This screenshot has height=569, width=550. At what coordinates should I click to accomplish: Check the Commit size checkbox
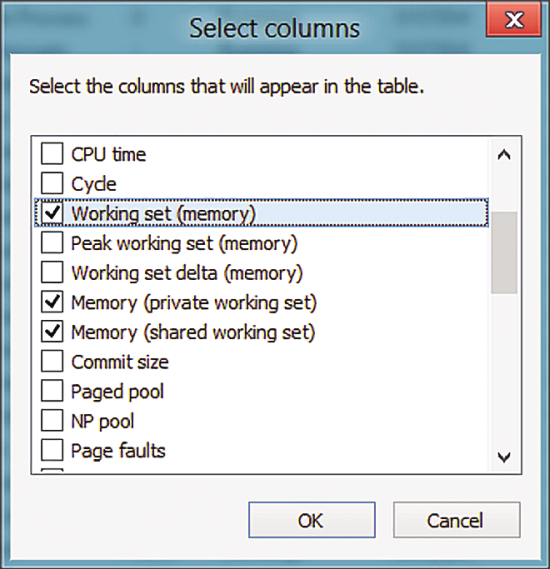(52, 361)
